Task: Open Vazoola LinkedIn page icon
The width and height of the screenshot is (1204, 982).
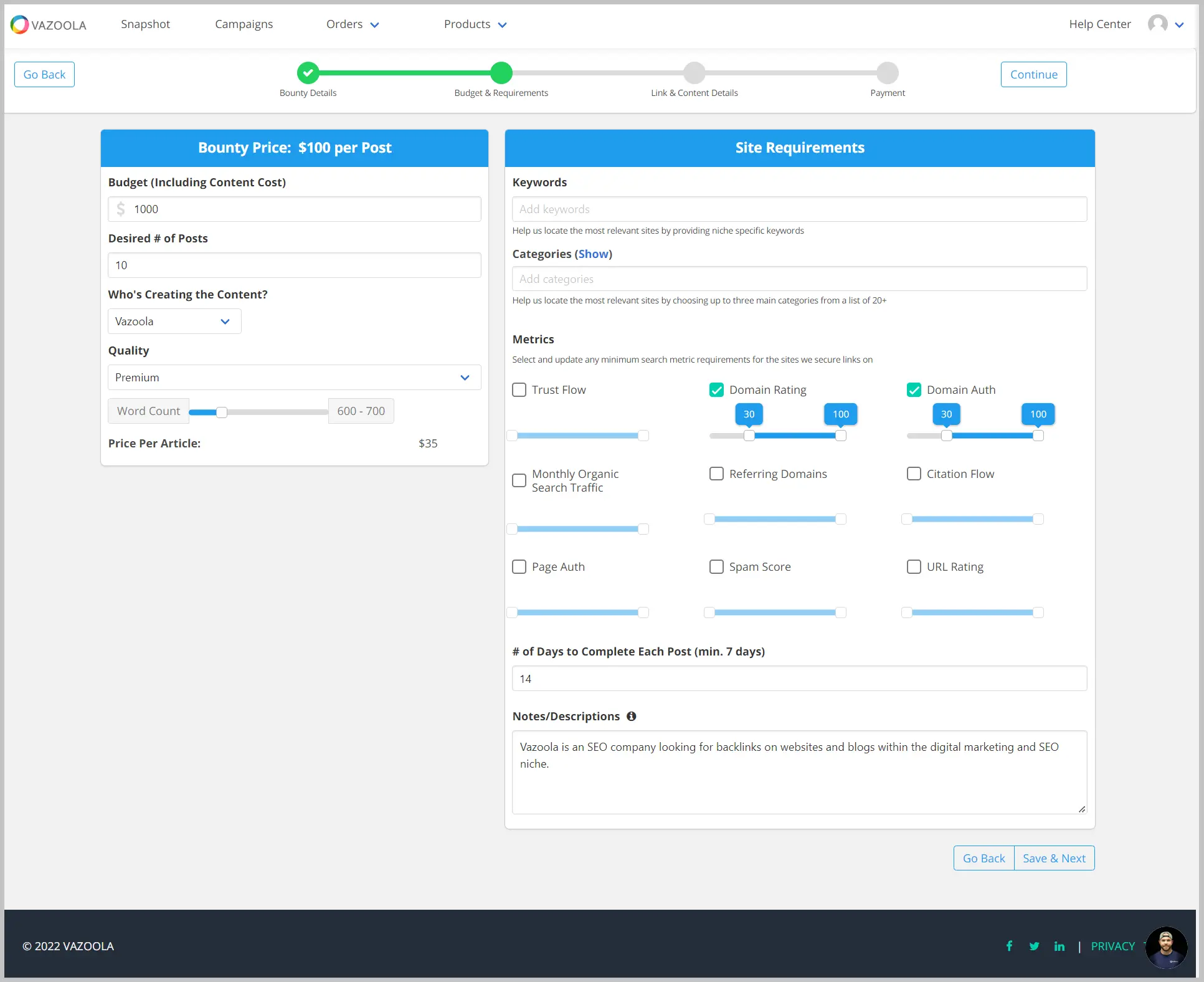Action: (x=1059, y=946)
